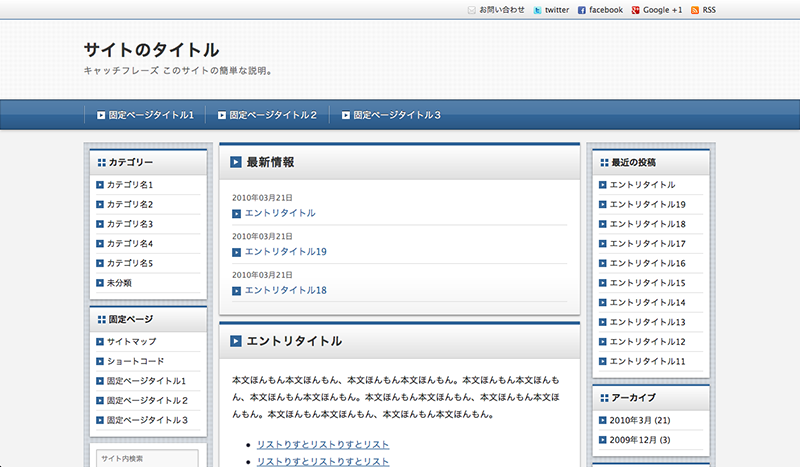
Task: Click grid icon next to アーカイブ heading
Action: point(603,398)
